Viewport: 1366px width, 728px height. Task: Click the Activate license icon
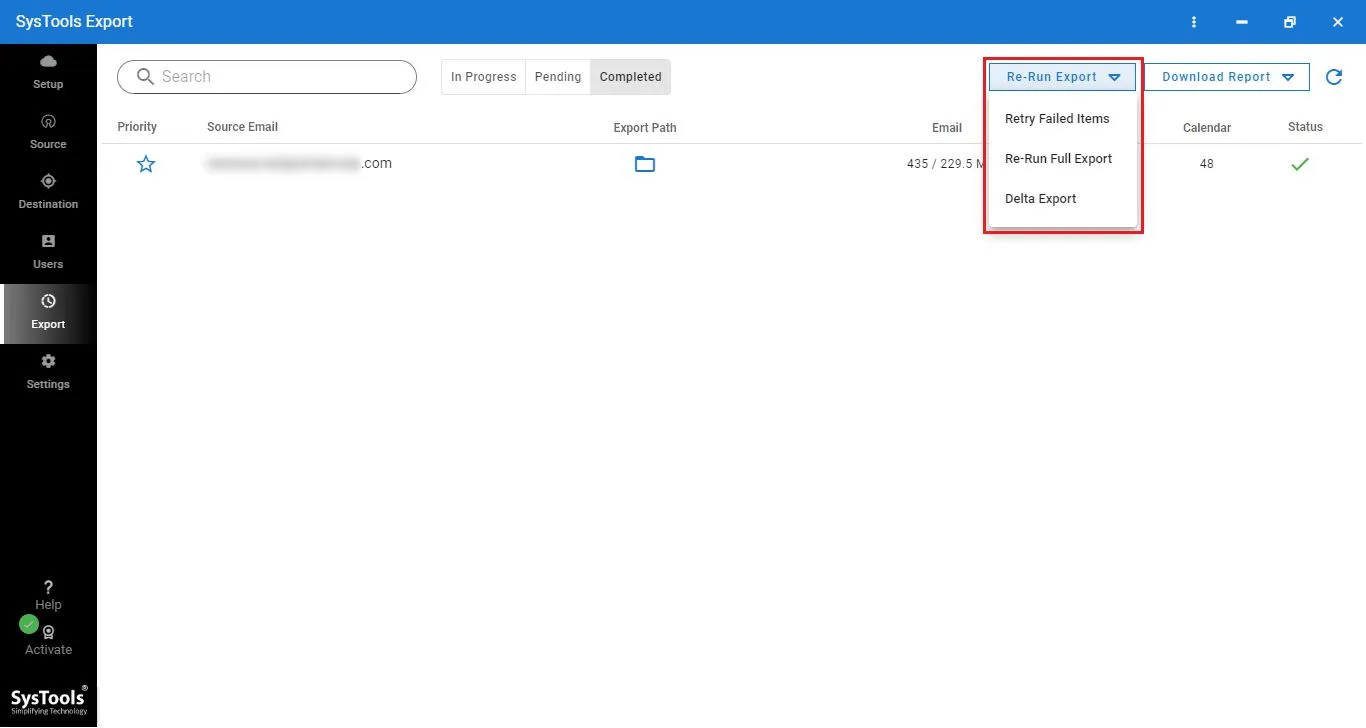[x=48, y=633]
